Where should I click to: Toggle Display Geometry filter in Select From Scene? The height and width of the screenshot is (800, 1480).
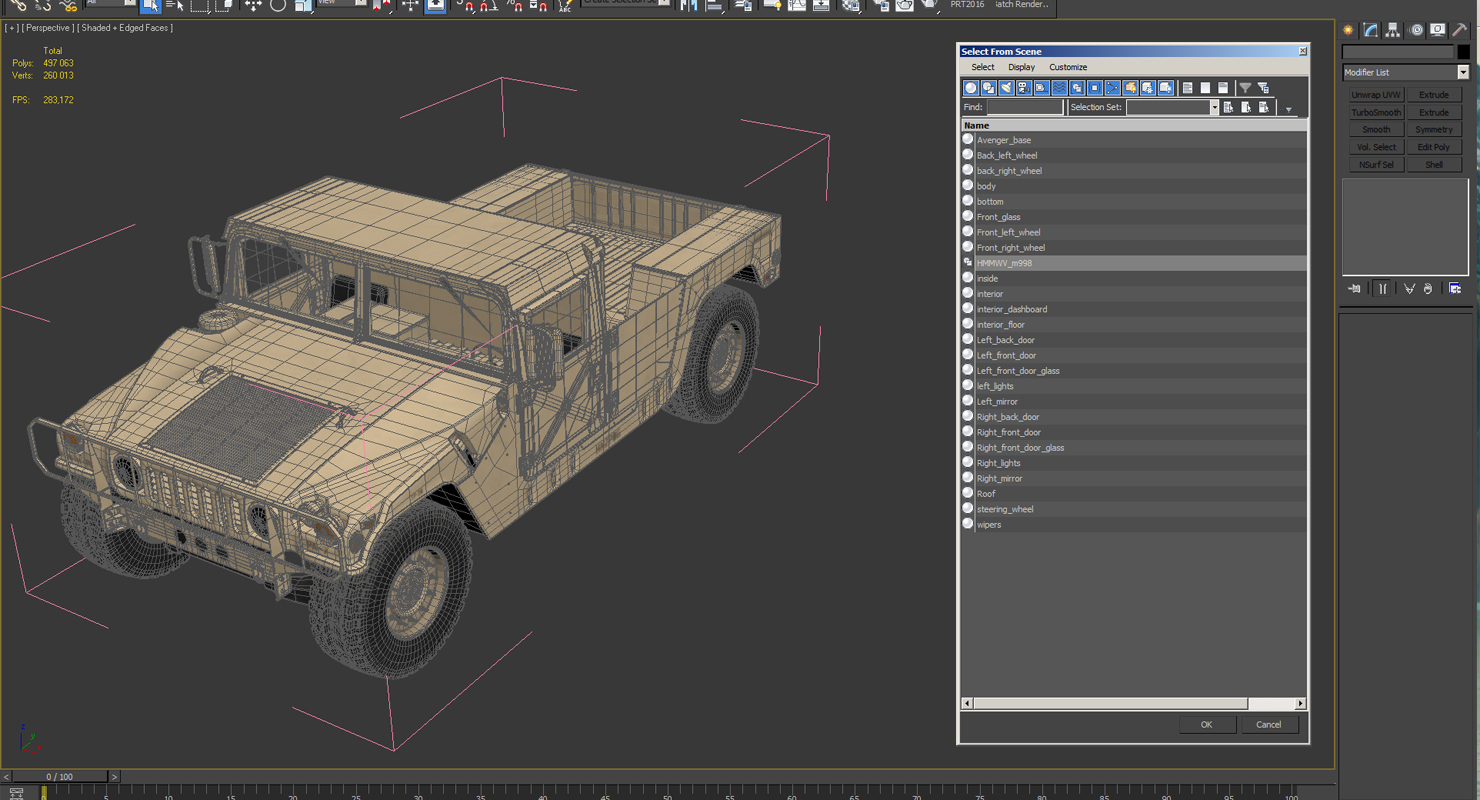point(970,88)
